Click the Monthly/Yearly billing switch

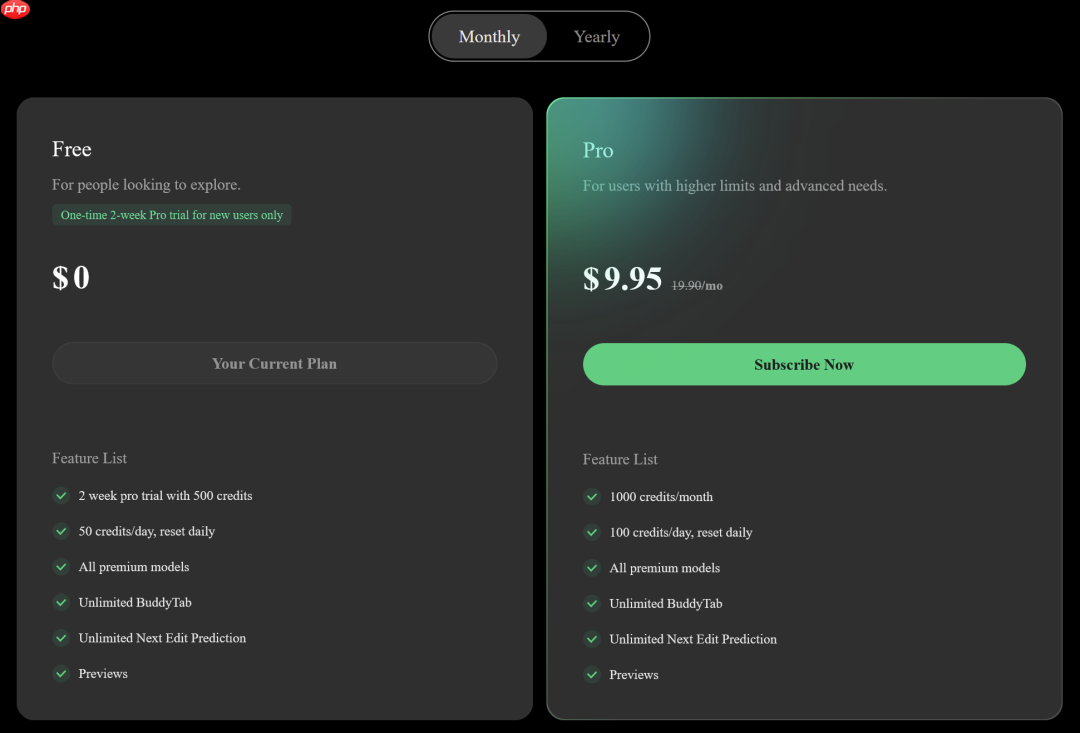tap(539, 36)
